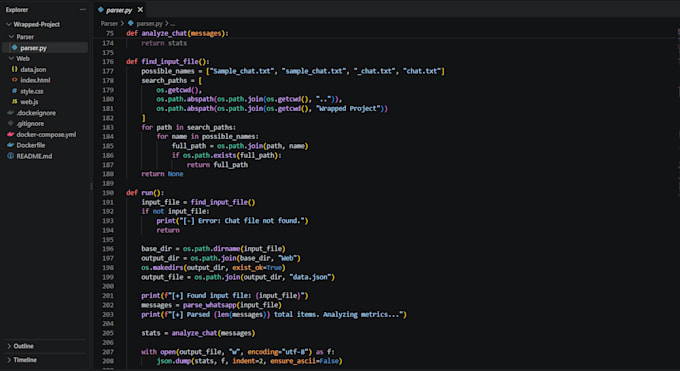Click the pink whale icon beside docker-compose.yml
680x371 pixels.
coord(11,135)
